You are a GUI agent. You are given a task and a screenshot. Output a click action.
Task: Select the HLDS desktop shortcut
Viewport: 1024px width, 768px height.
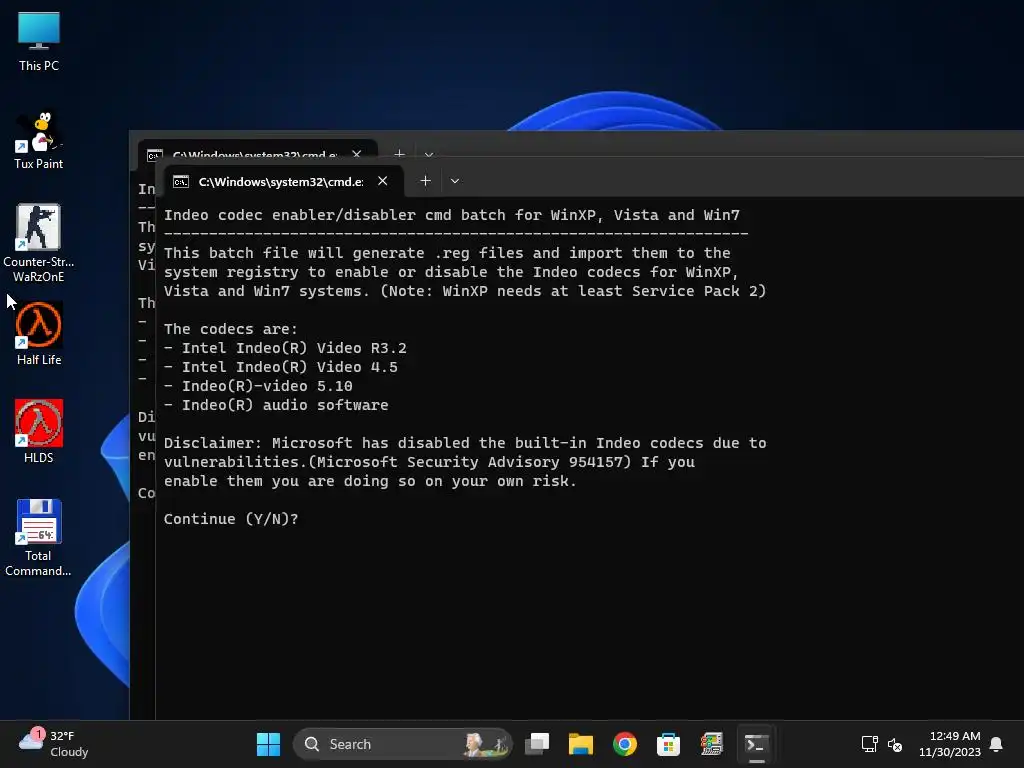(x=39, y=432)
